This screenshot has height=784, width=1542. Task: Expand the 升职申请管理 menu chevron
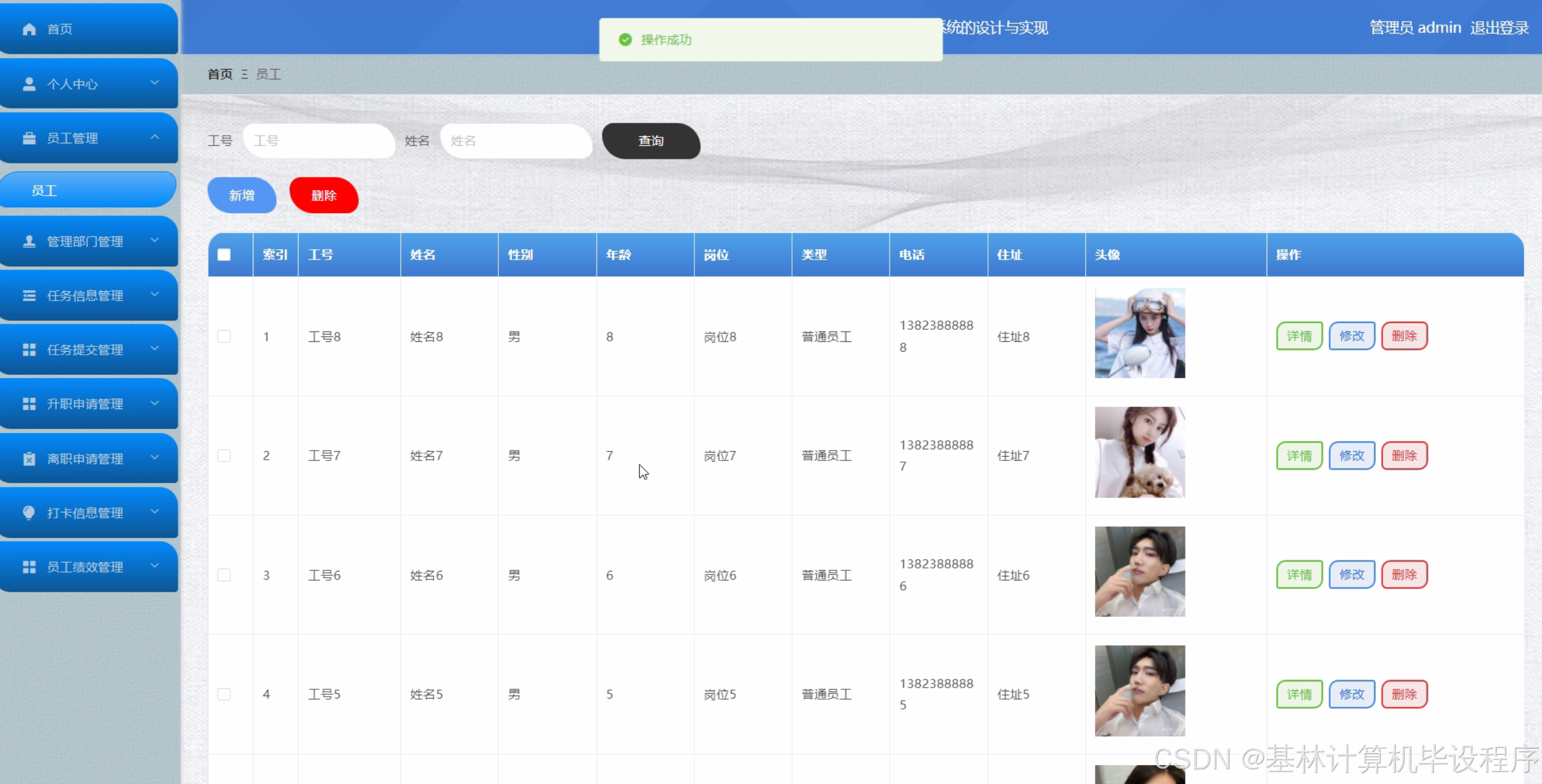click(155, 404)
